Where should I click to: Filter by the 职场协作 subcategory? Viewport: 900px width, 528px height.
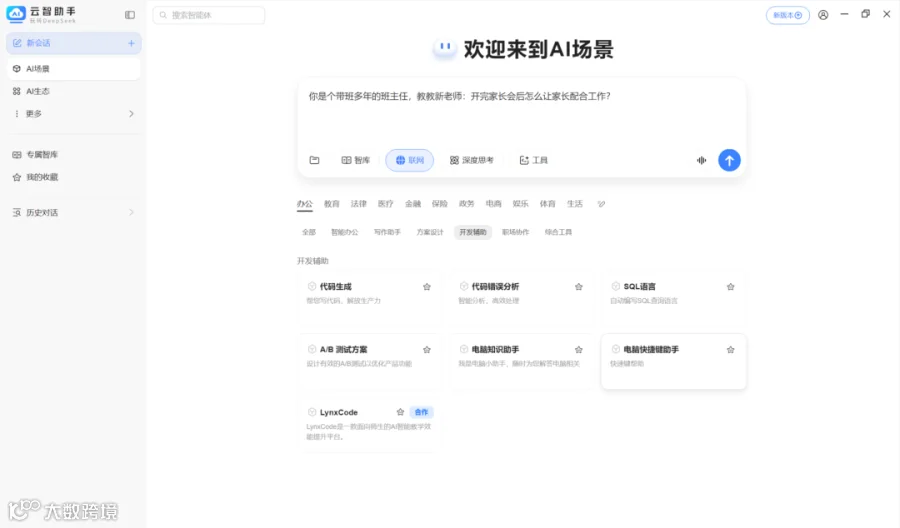click(x=515, y=232)
